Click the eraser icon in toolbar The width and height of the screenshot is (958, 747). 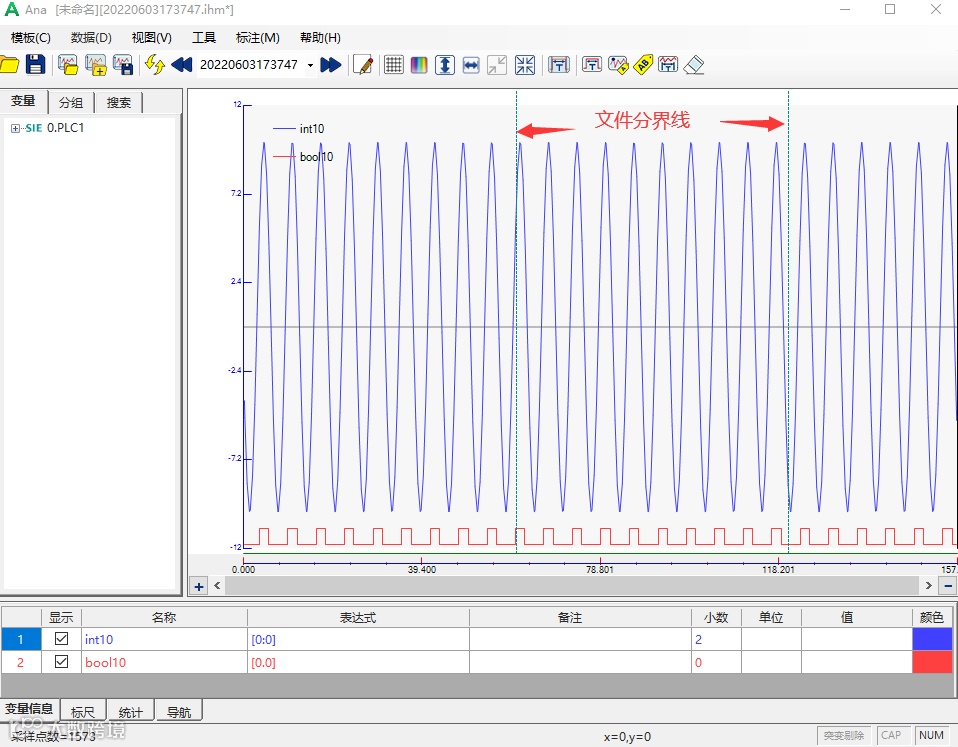coord(694,65)
